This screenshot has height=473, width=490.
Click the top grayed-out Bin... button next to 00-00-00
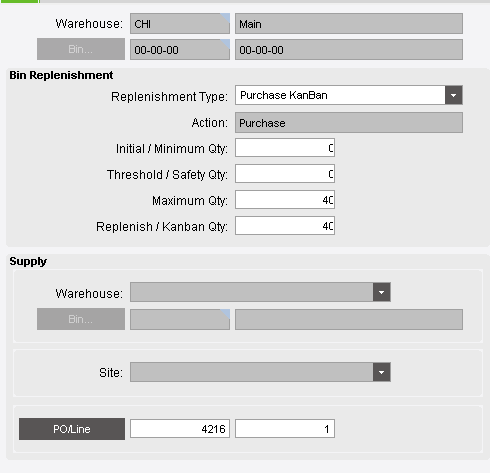pos(81,49)
